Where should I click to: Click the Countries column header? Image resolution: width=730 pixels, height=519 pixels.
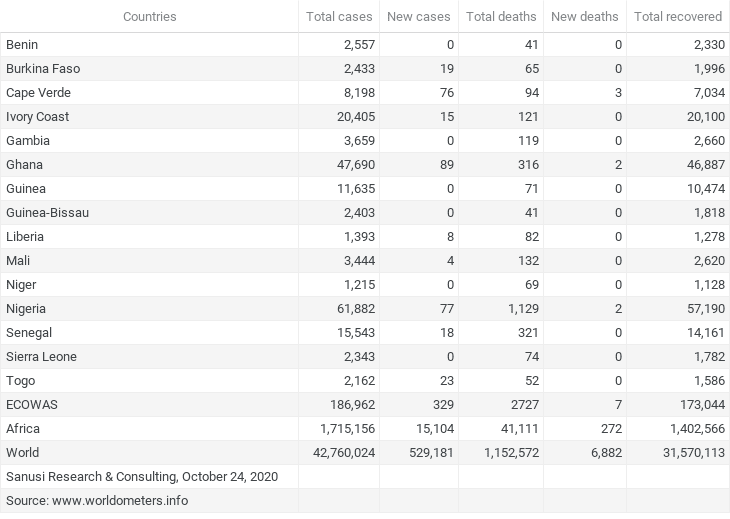pos(149,17)
